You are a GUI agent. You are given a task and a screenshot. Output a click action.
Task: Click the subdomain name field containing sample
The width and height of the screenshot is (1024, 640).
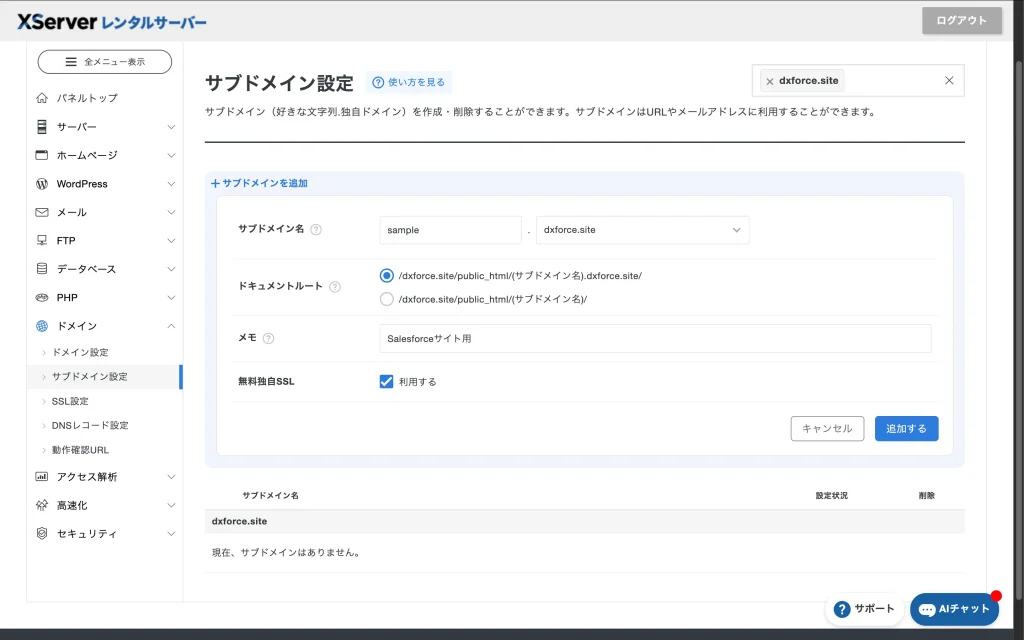click(x=450, y=230)
